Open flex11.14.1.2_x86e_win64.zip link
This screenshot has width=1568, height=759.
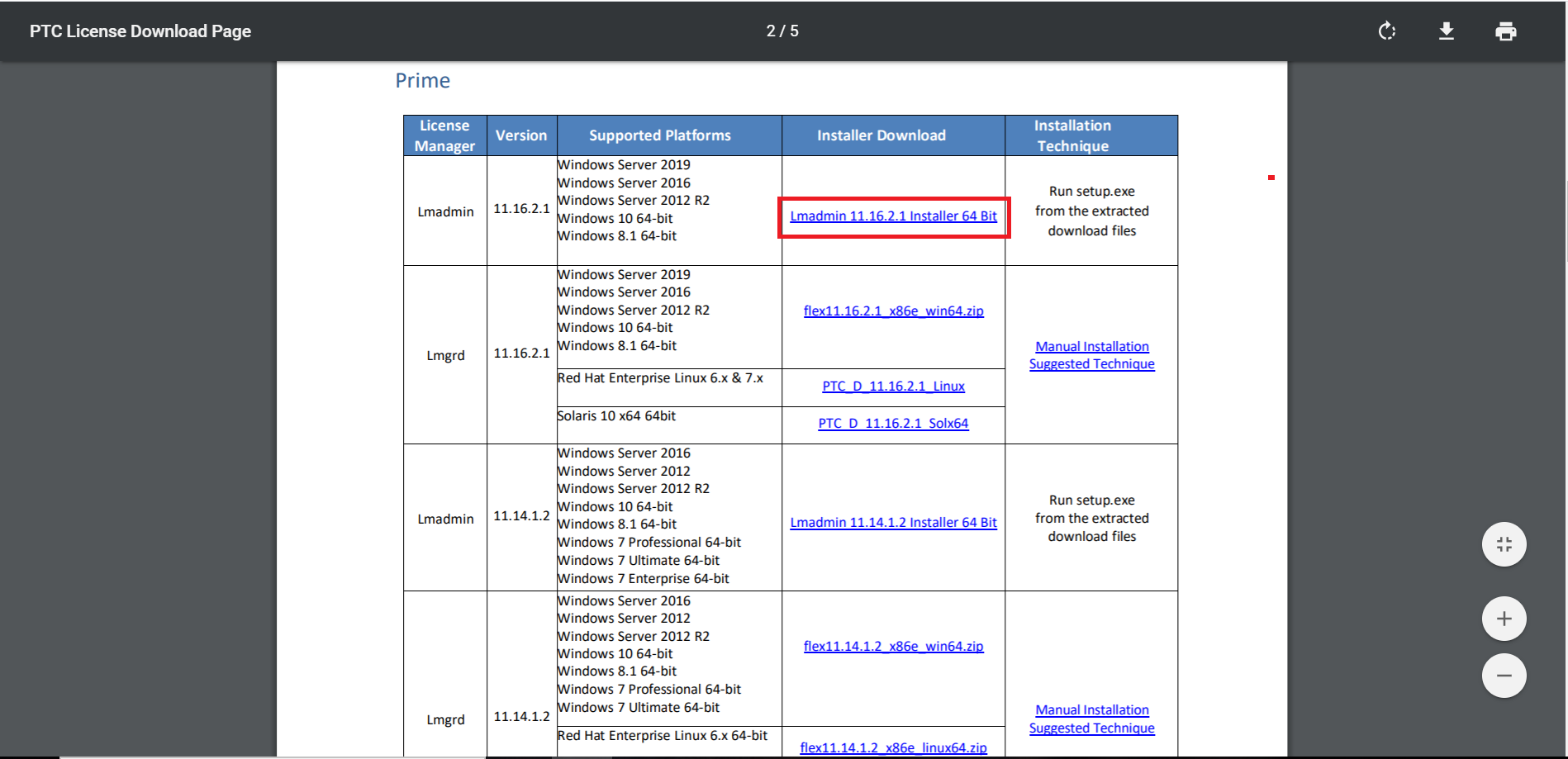pos(893,647)
